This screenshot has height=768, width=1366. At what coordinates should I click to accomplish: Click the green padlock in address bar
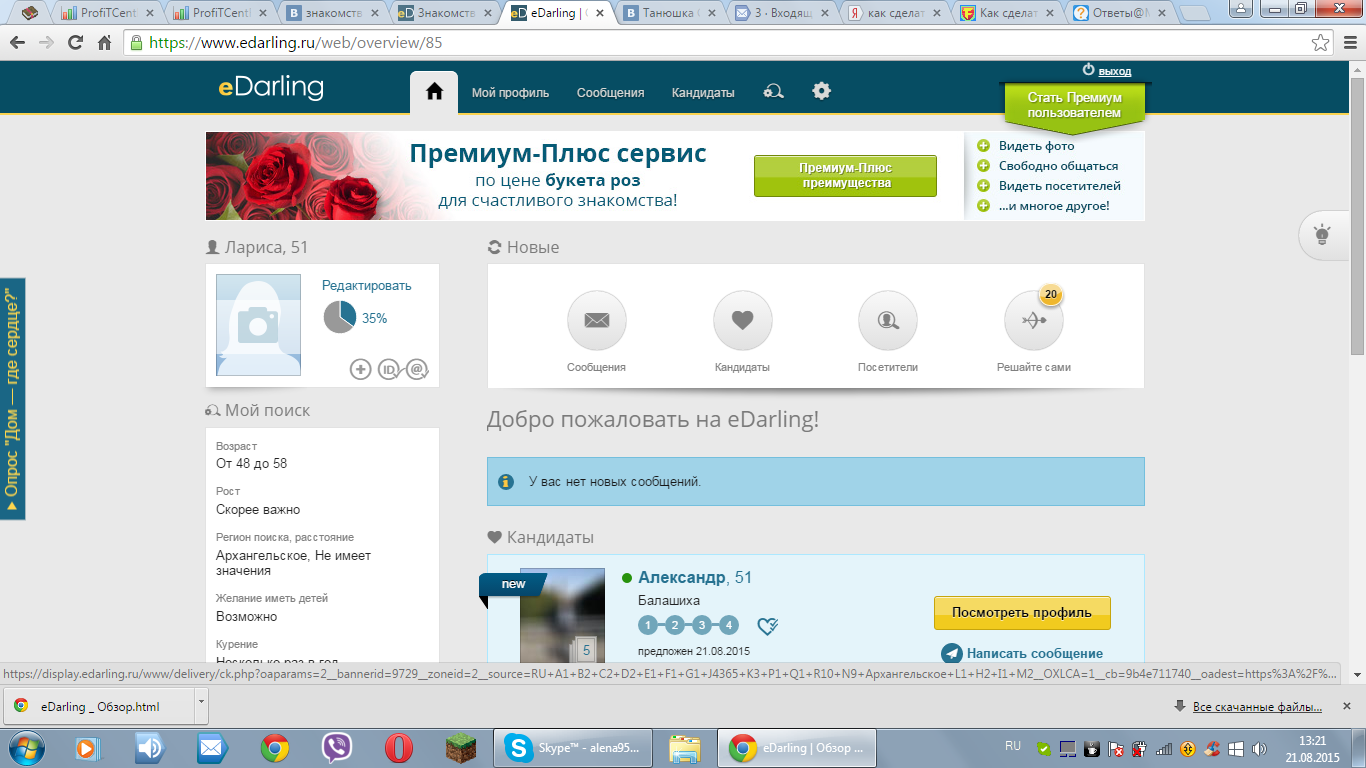136,43
